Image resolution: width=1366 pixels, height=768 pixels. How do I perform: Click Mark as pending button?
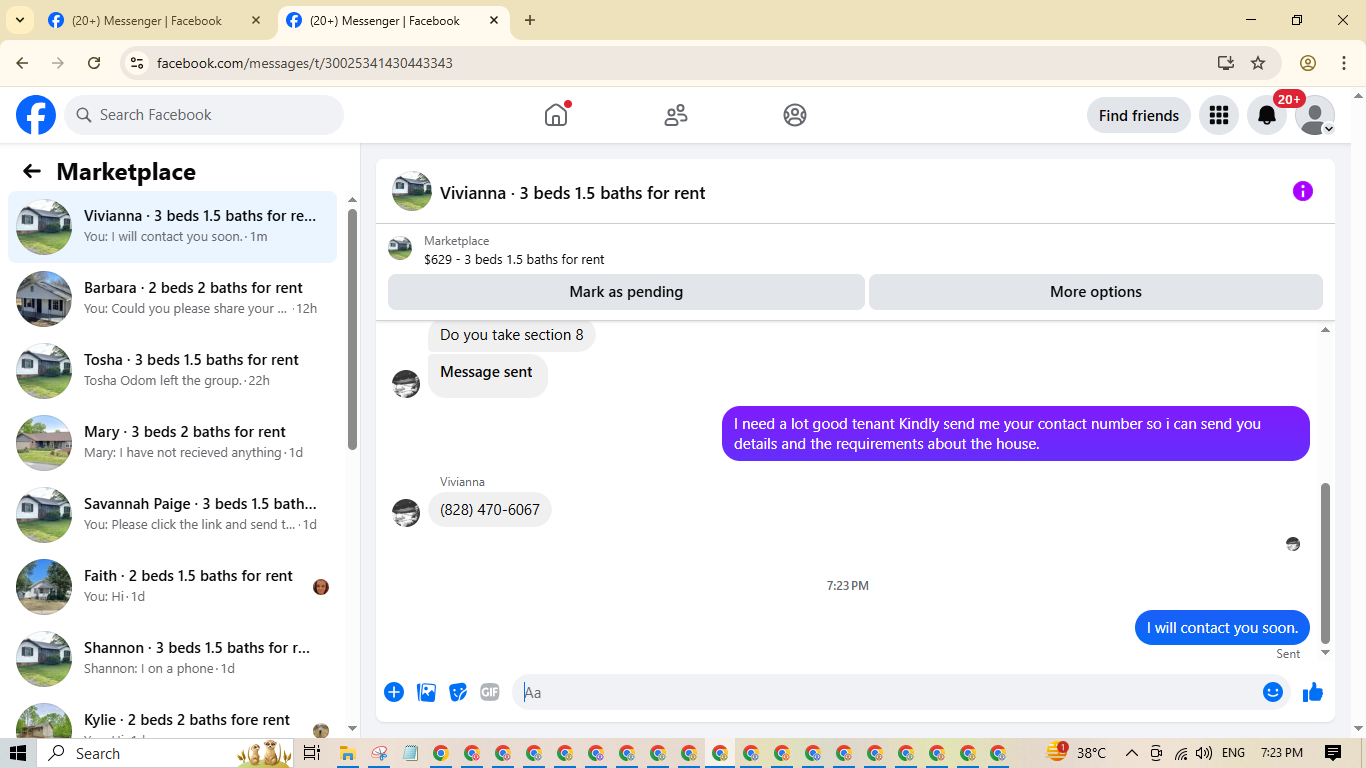(626, 292)
